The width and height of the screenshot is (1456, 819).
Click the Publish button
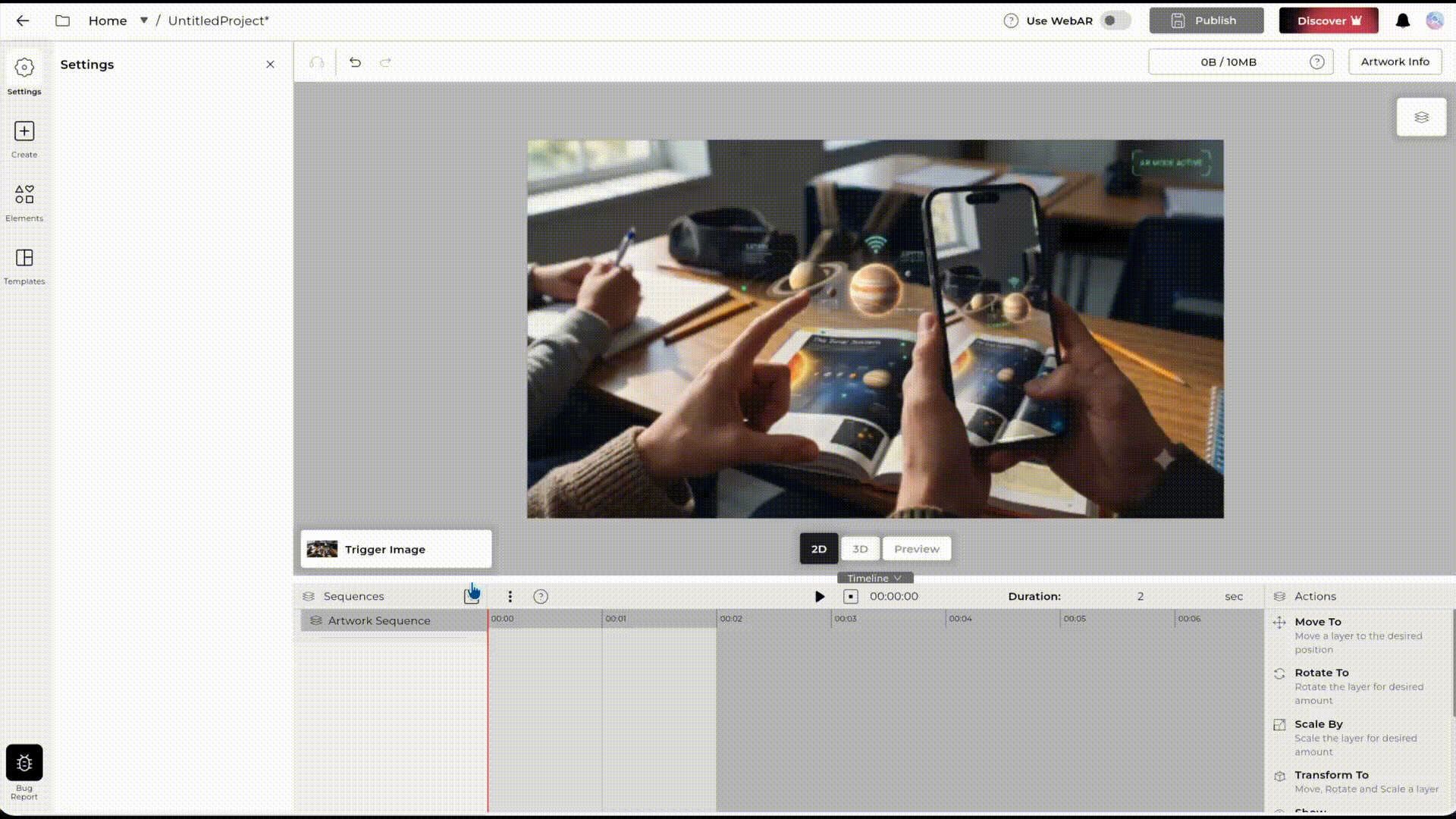tap(1207, 20)
